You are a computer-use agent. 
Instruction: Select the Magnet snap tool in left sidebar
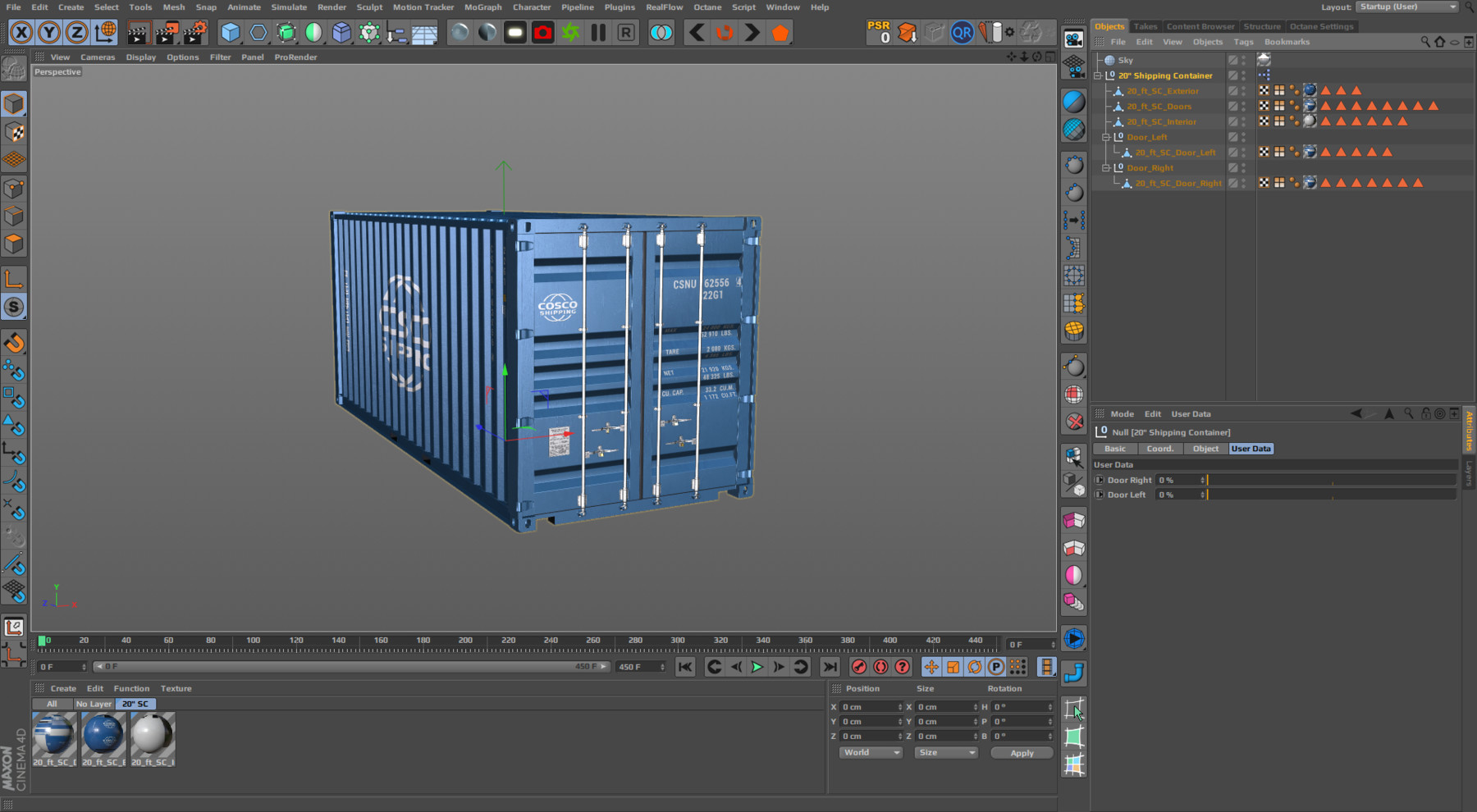tap(14, 343)
